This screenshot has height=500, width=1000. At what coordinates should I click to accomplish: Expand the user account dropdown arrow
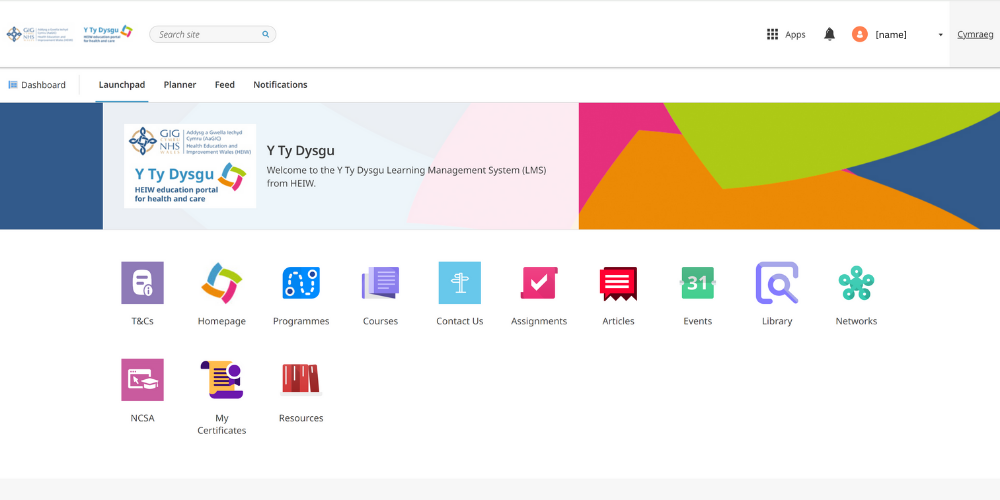click(940, 35)
